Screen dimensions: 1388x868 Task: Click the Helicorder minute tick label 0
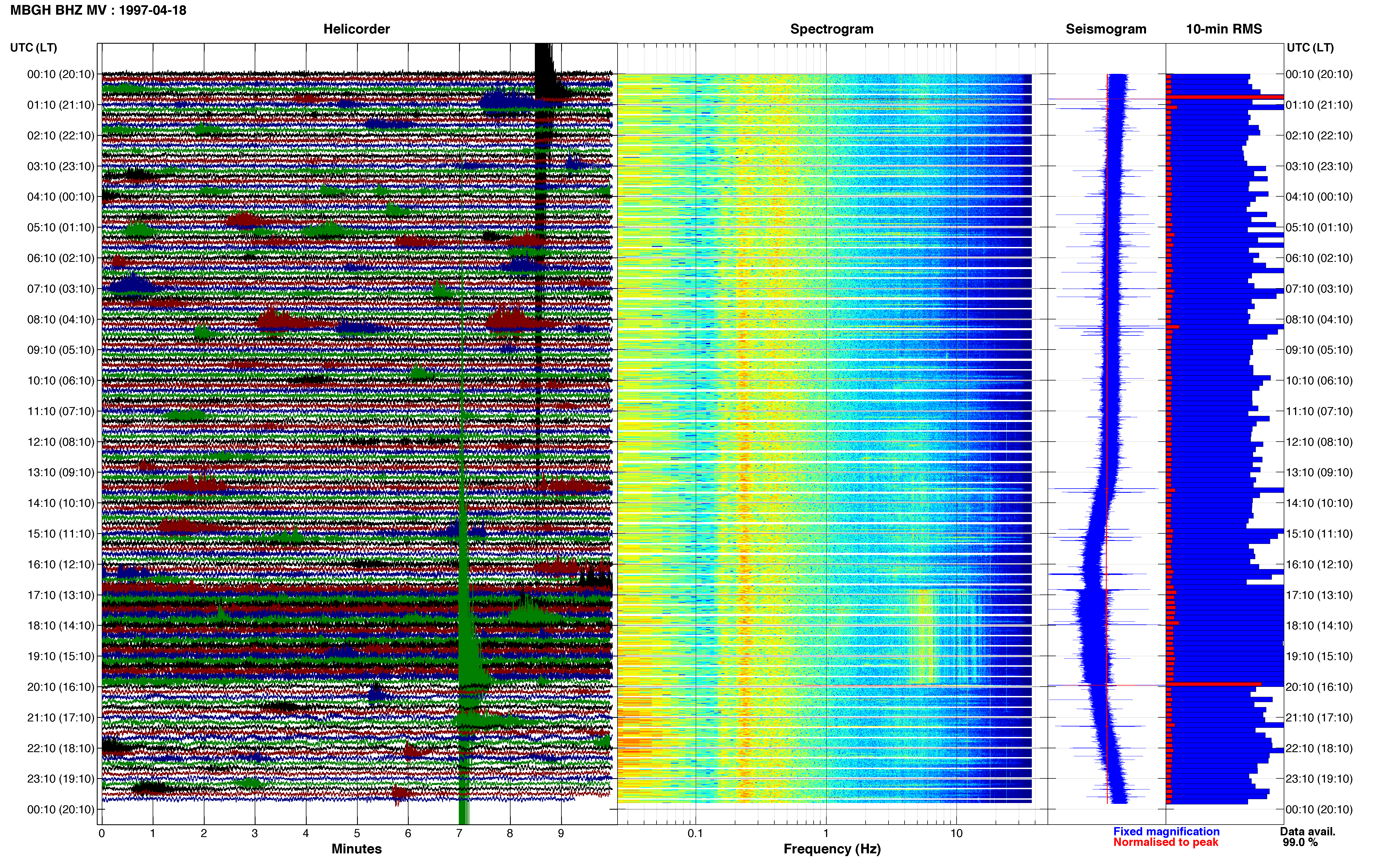pos(101,833)
